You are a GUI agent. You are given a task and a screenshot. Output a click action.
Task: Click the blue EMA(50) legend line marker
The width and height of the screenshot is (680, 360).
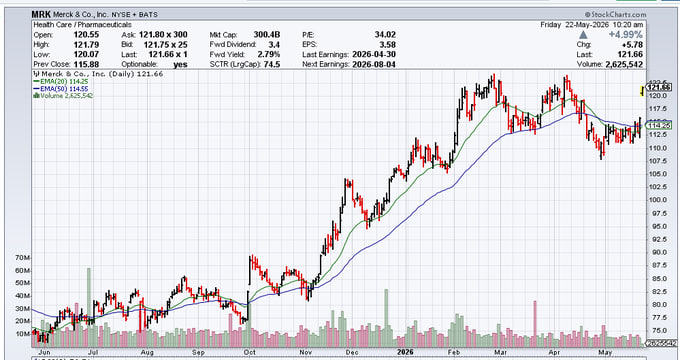(36, 88)
